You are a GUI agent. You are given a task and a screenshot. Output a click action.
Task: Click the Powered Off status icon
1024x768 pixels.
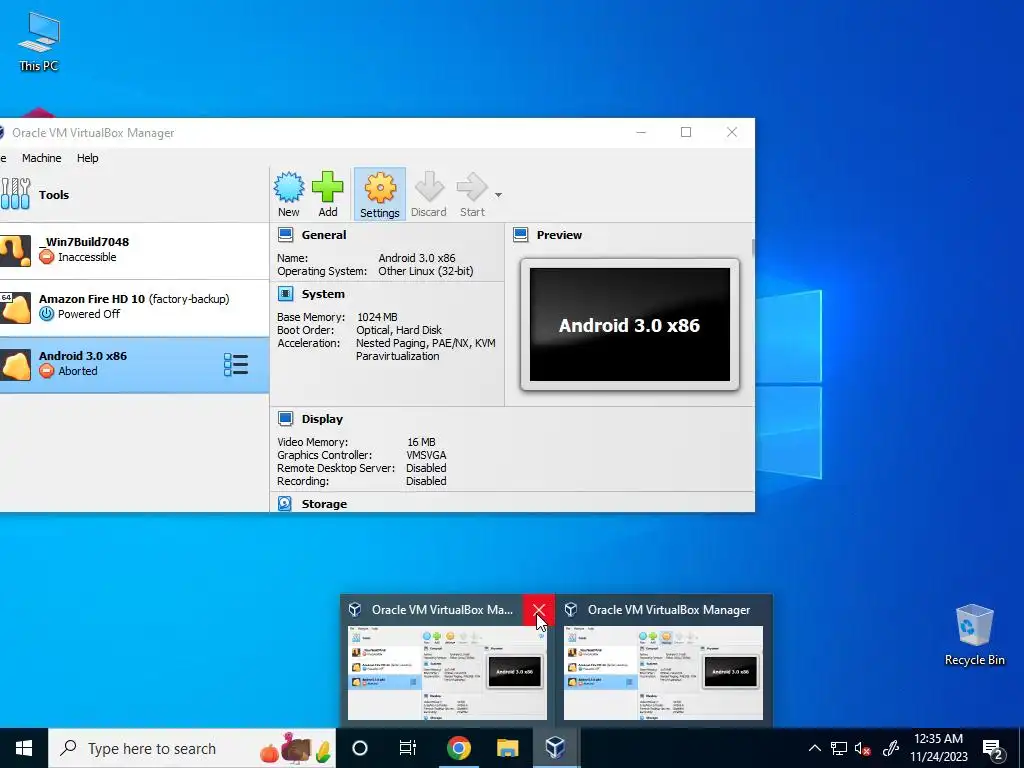[x=46, y=313]
